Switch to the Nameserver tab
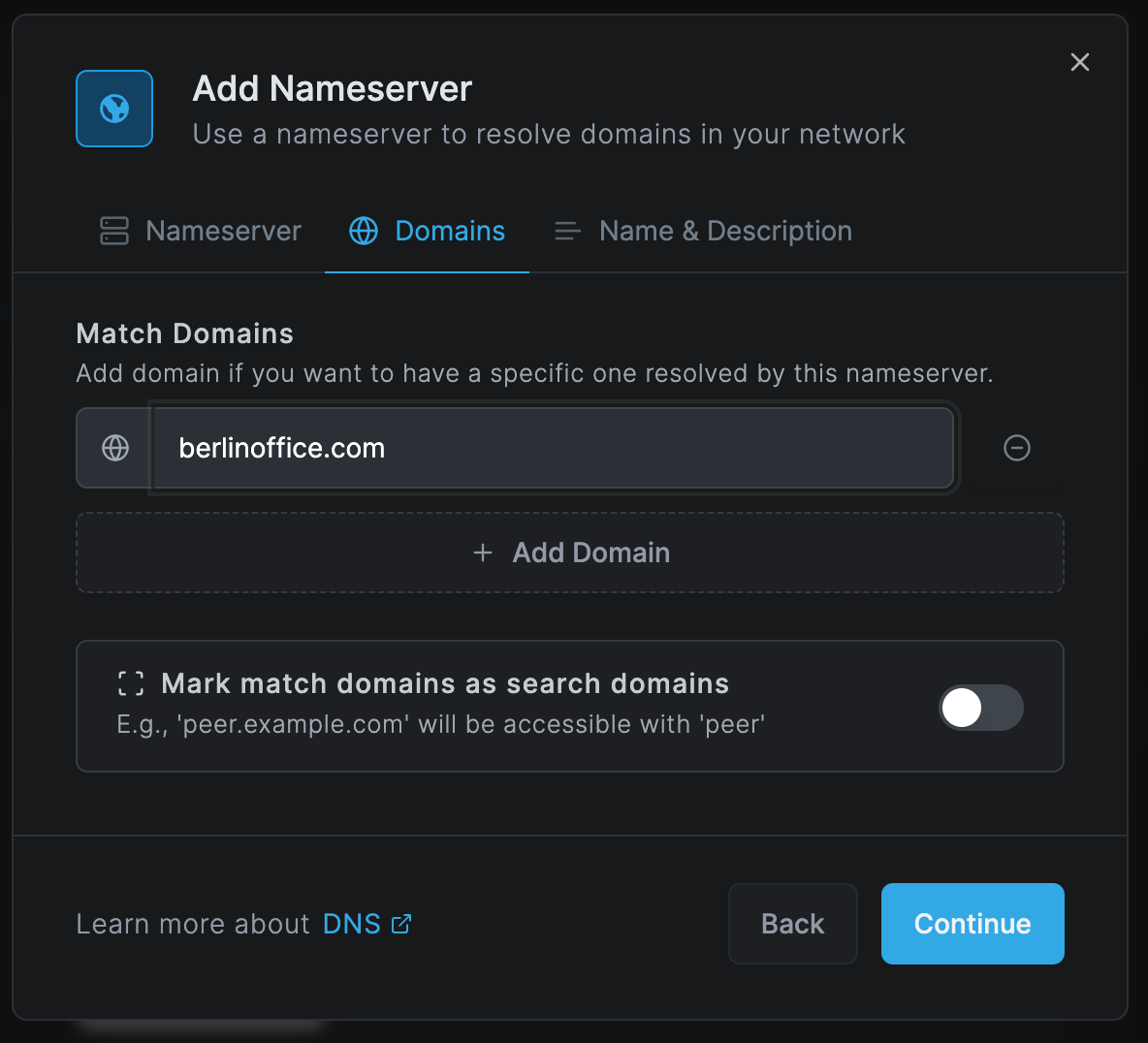1148x1043 pixels. (x=201, y=232)
